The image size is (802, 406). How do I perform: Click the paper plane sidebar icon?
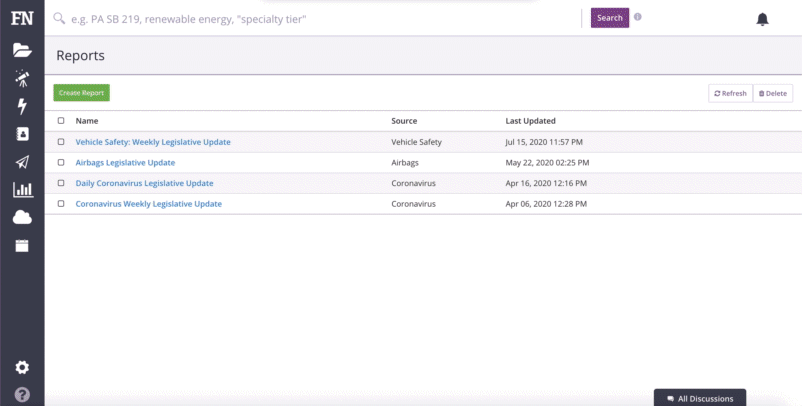coord(22,162)
